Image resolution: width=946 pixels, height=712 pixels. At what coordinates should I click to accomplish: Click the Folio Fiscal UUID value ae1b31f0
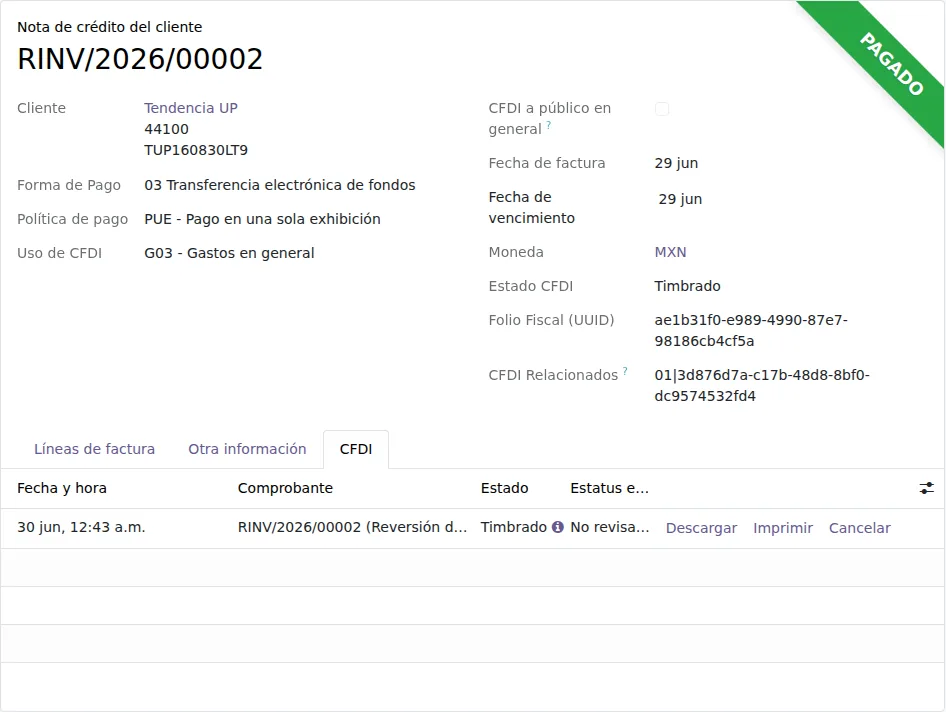pyautogui.click(x=751, y=331)
